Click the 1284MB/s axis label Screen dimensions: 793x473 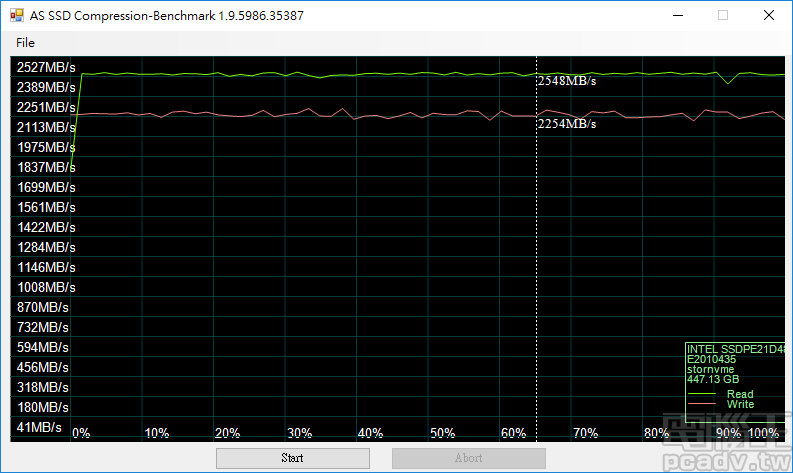click(x=46, y=247)
